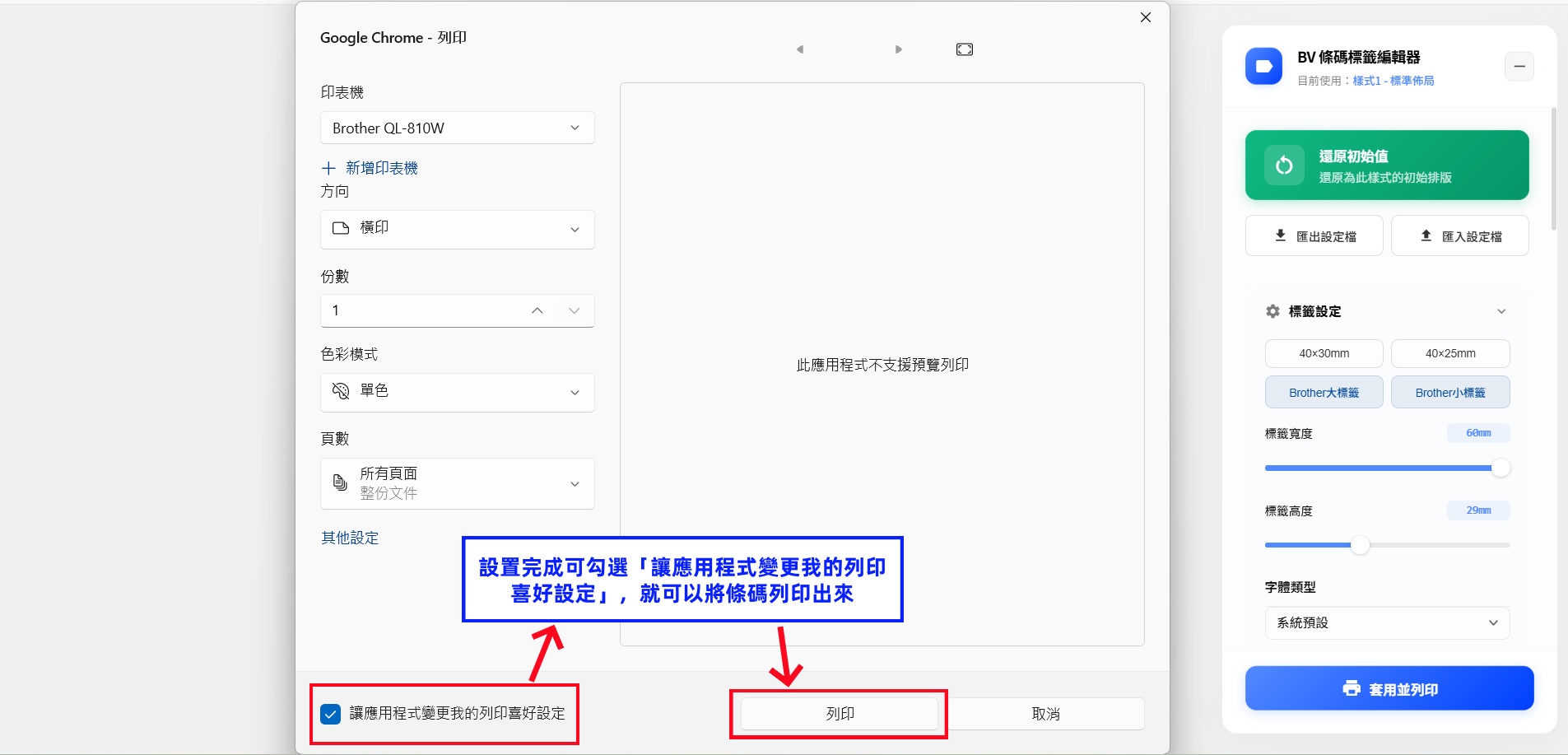The width and height of the screenshot is (1568, 755).
Task: Go to previous preview page arrow
Action: point(799,49)
